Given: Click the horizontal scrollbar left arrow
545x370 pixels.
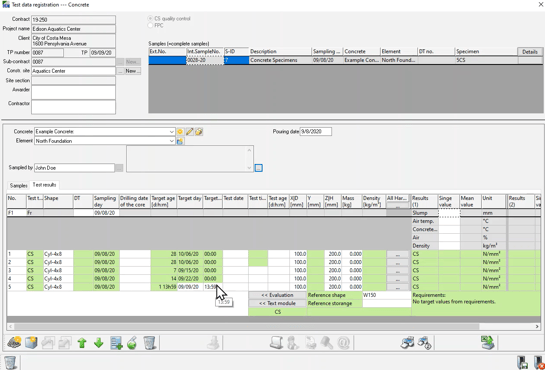Looking at the screenshot, I should [x=10, y=327].
